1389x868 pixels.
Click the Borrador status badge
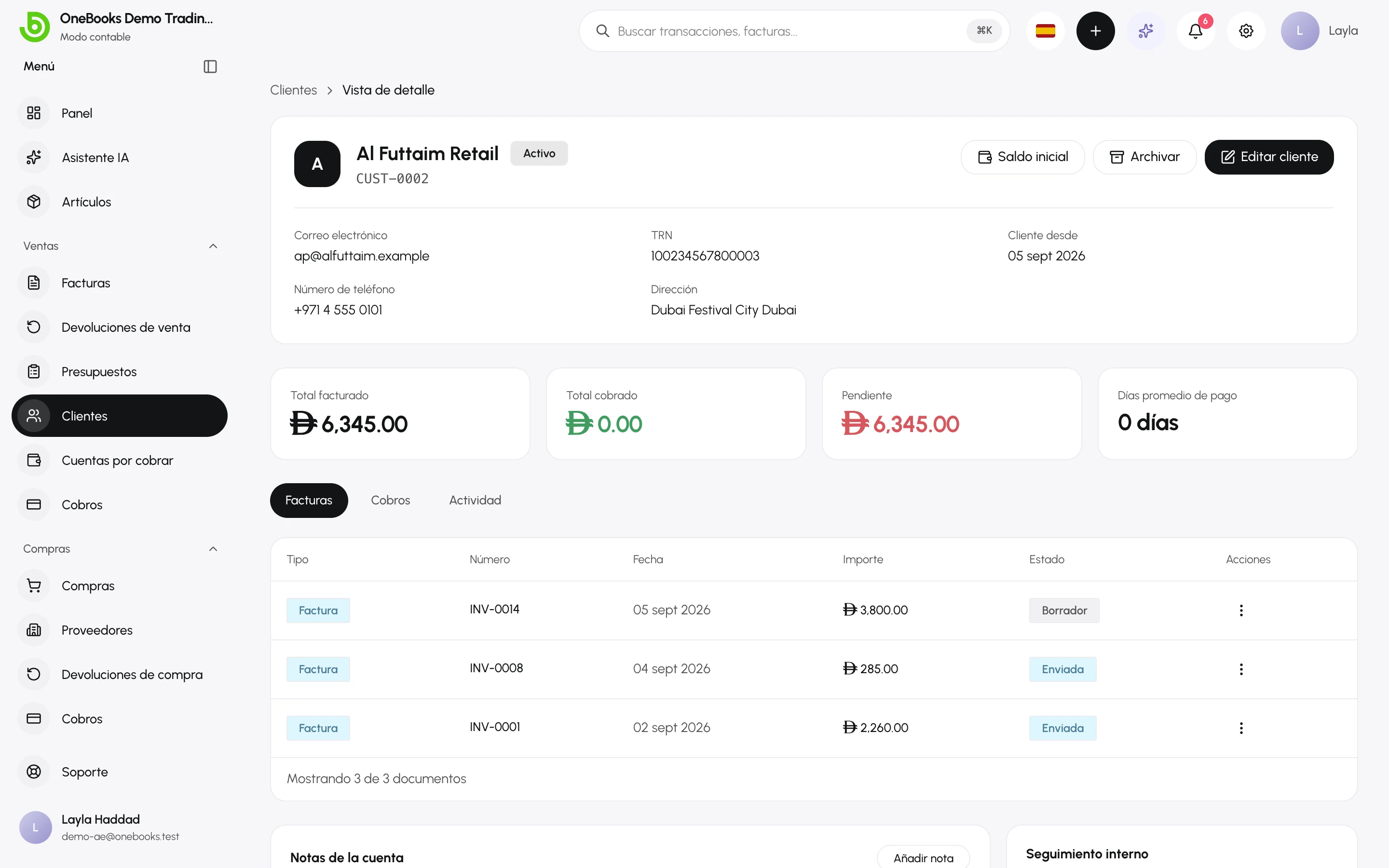click(1064, 610)
